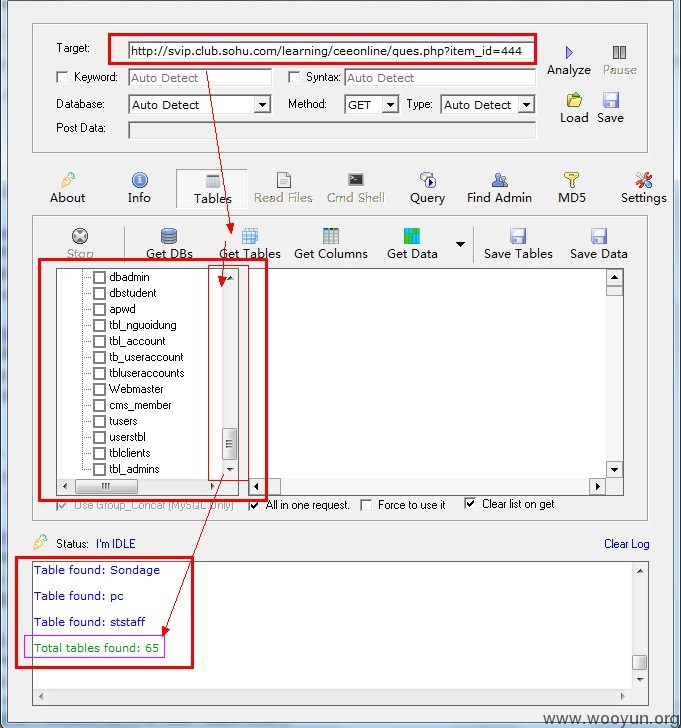Viewport: 681px width, 728px height.
Task: Toggle All in one request checkbox
Action: (253, 505)
